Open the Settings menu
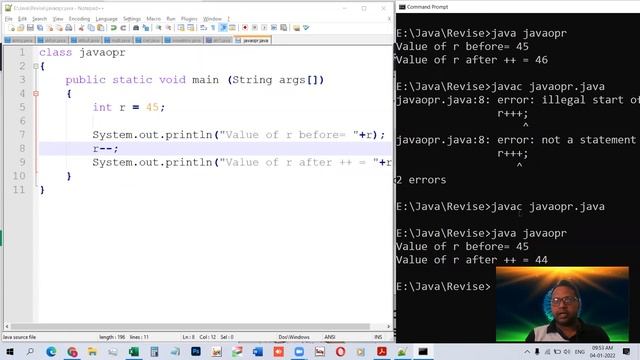 click(132, 19)
